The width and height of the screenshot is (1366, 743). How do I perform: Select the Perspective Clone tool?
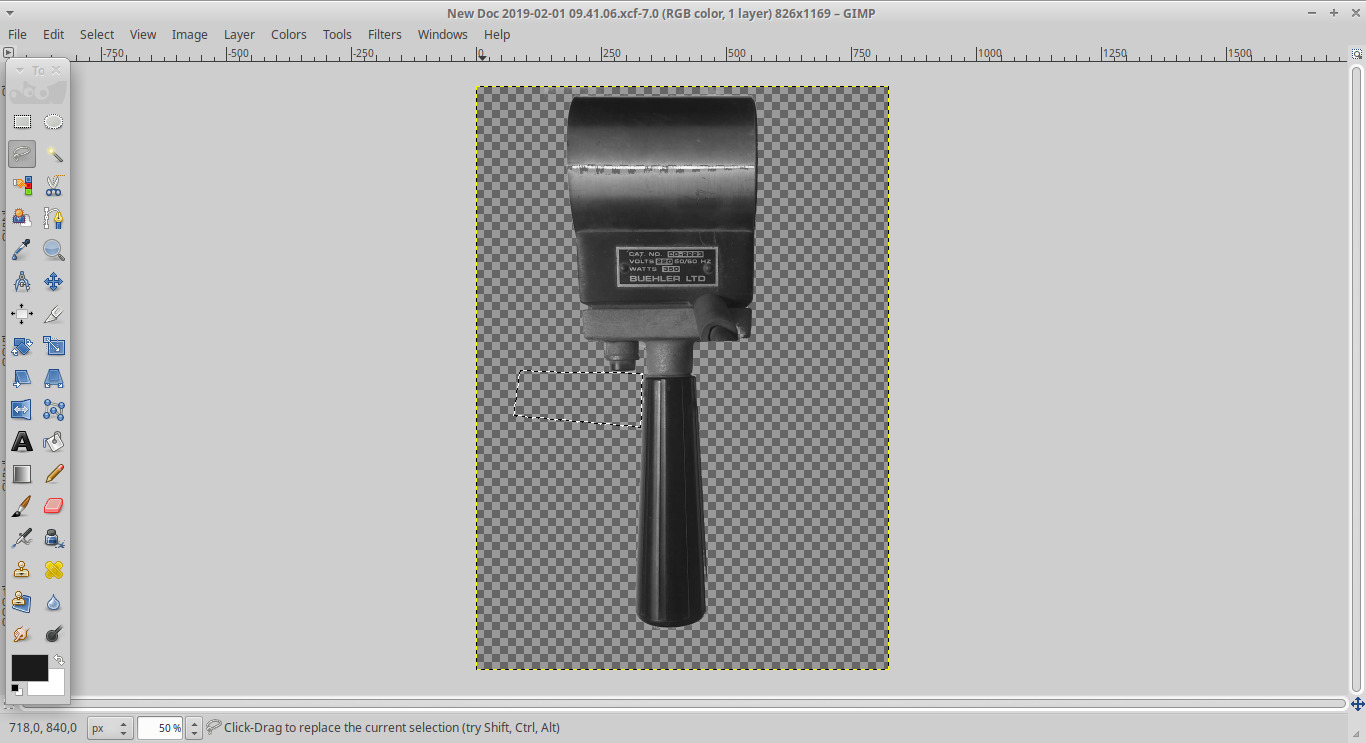[22, 602]
